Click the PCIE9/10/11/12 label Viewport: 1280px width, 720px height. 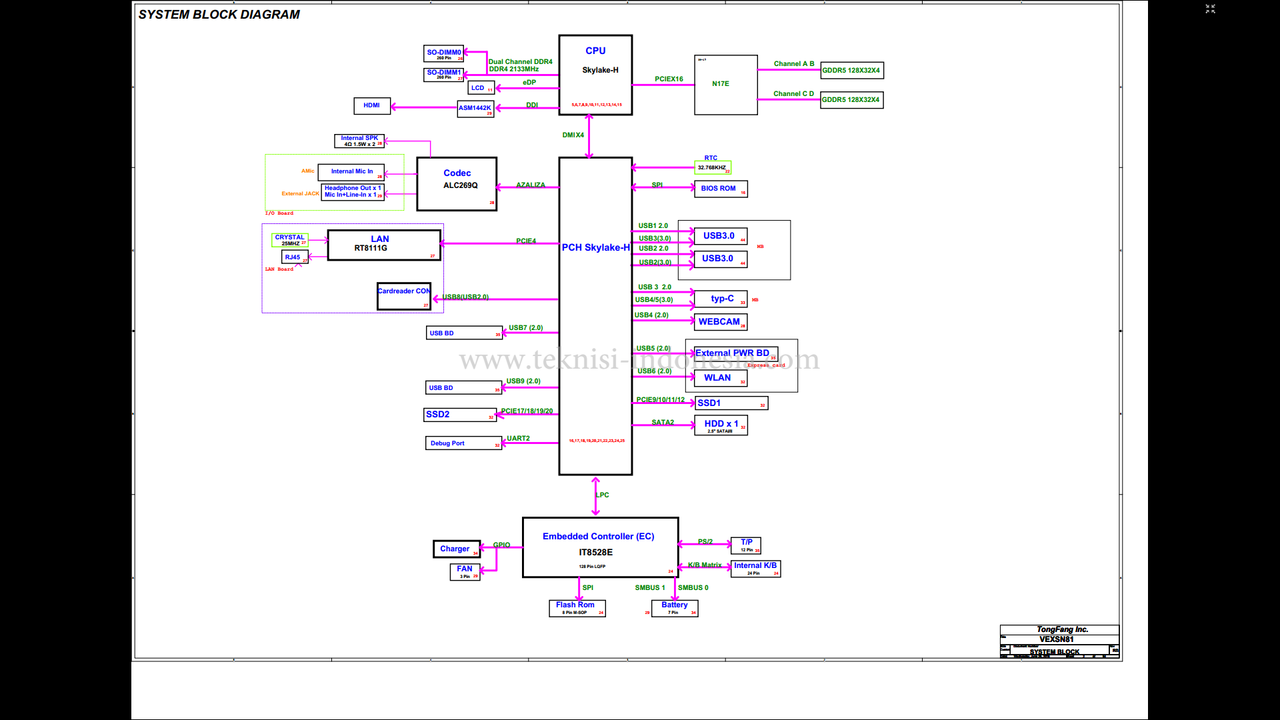pos(660,400)
